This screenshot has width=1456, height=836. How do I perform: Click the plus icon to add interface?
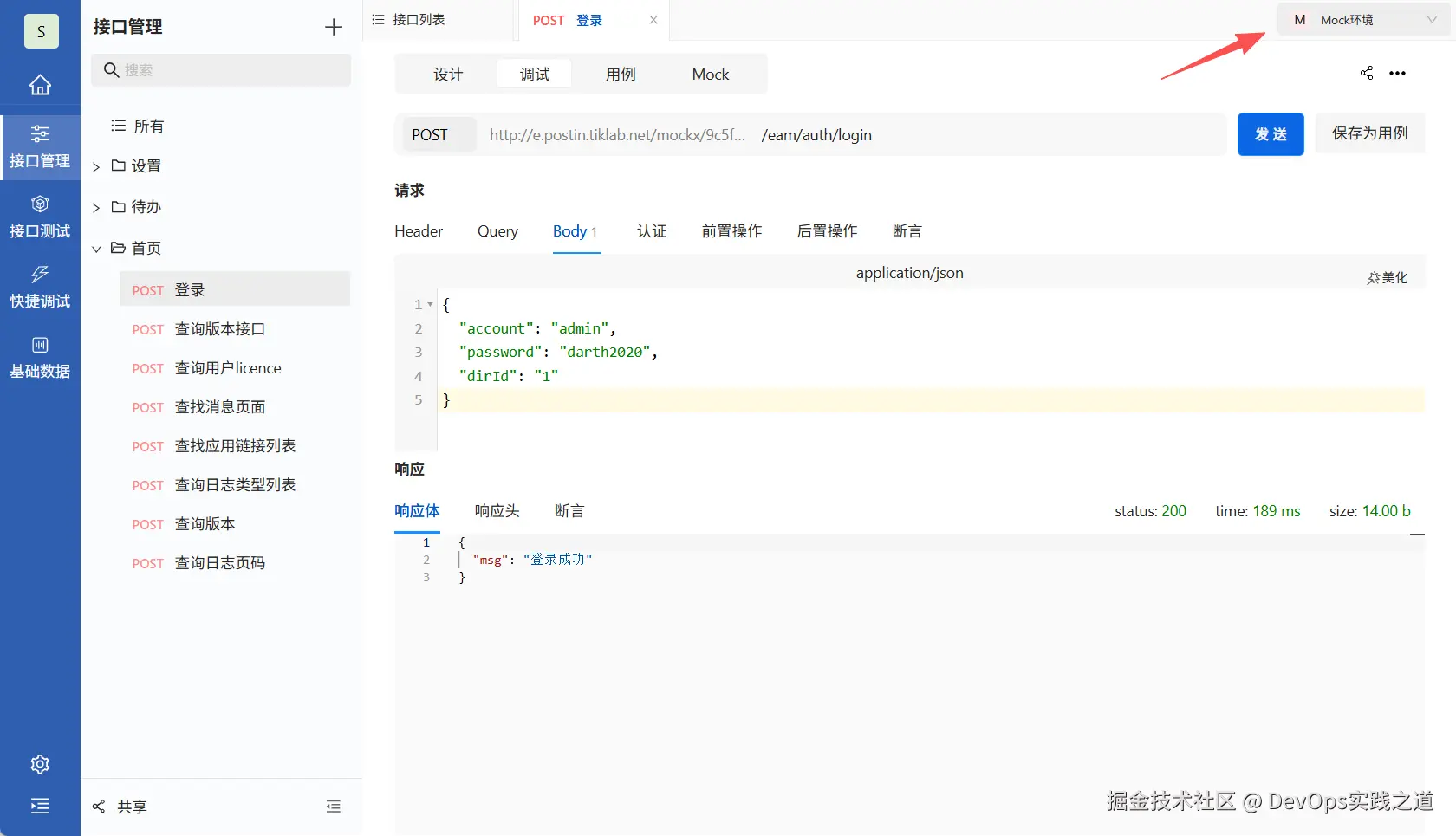click(x=334, y=27)
